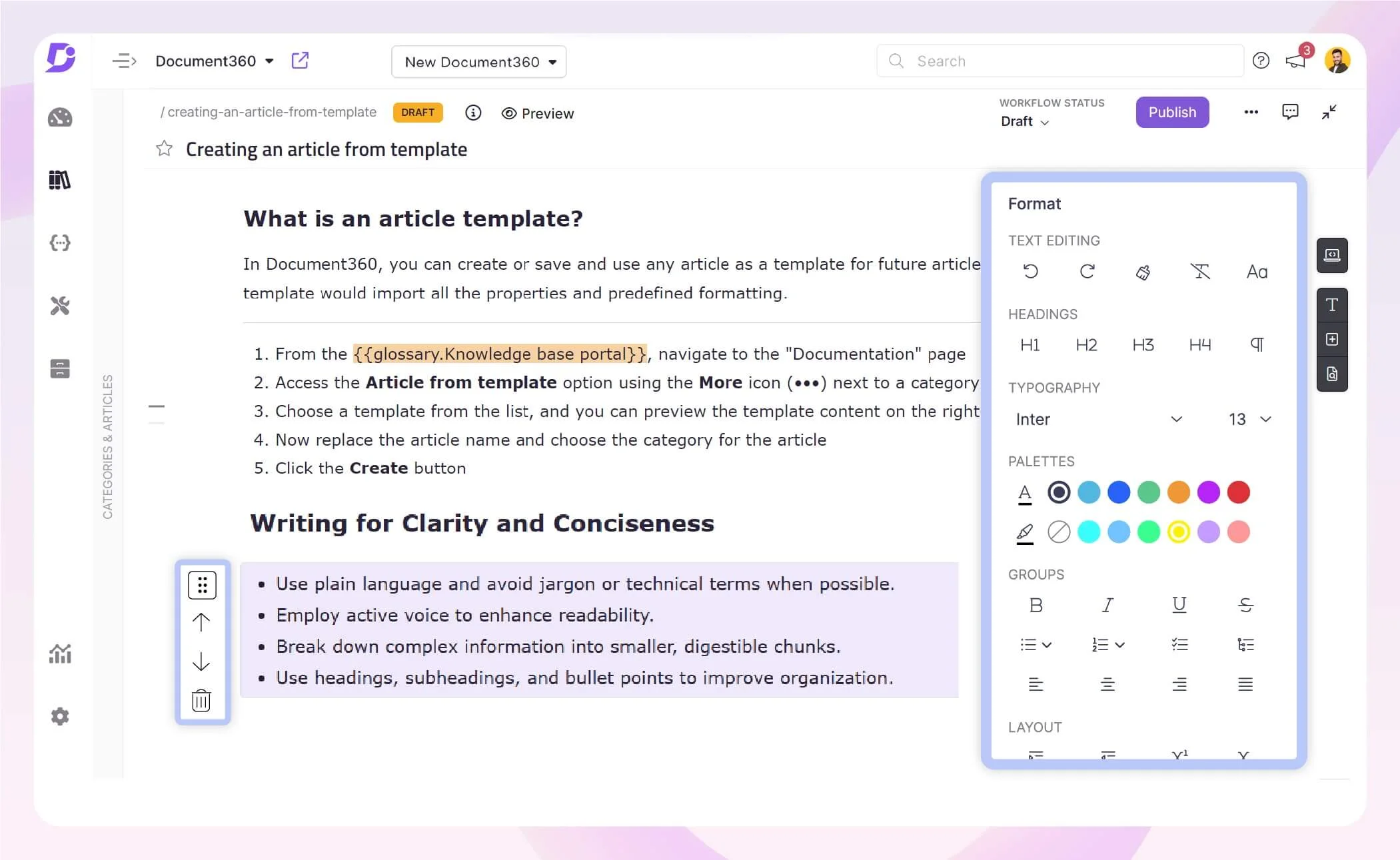This screenshot has width=1400, height=860.
Task: Open the Settings gear icon in sidebar
Action: tap(60, 716)
